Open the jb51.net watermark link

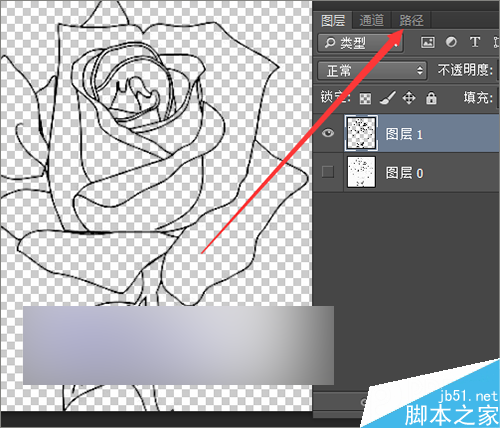469,396
